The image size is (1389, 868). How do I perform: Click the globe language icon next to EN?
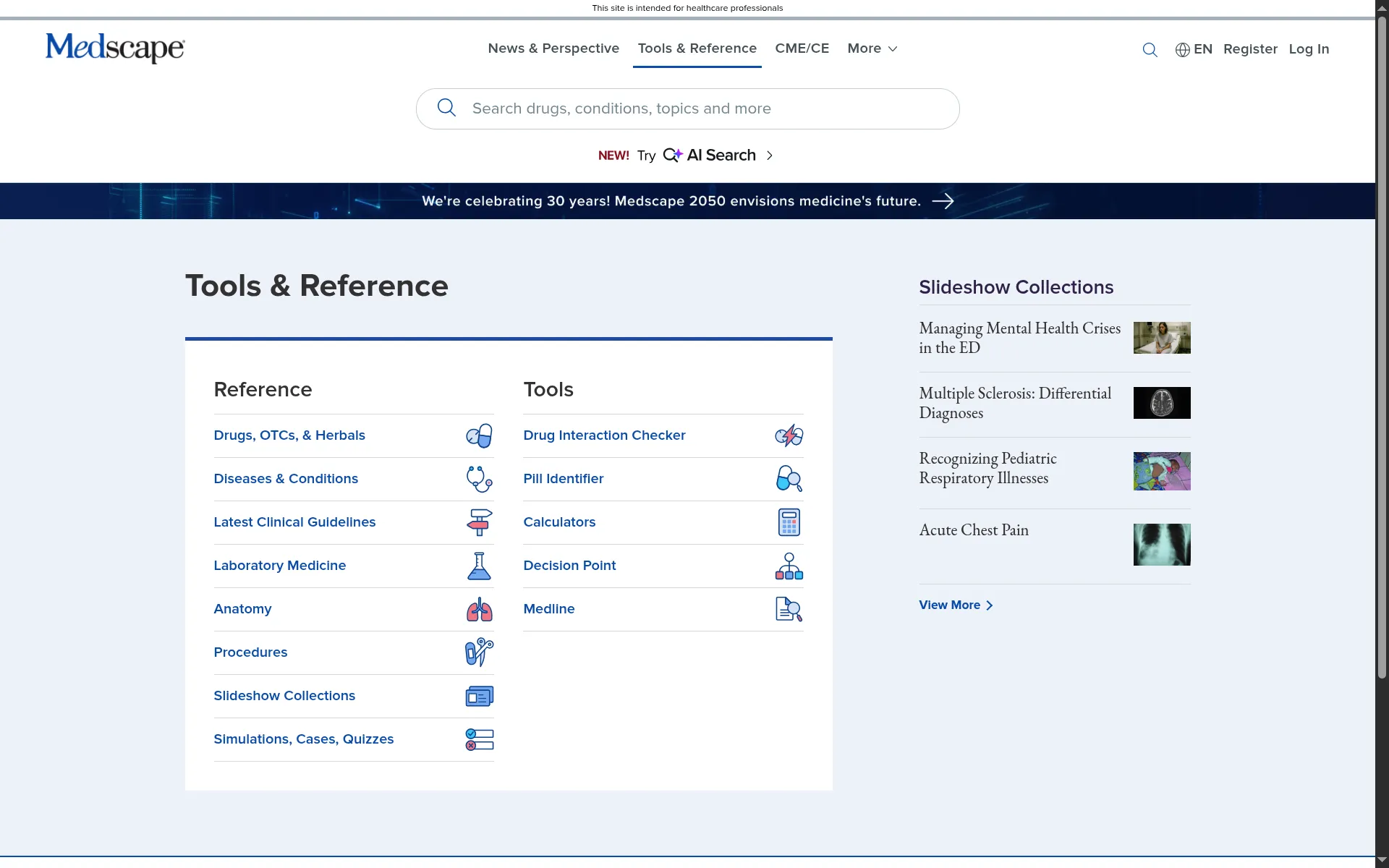point(1182,49)
